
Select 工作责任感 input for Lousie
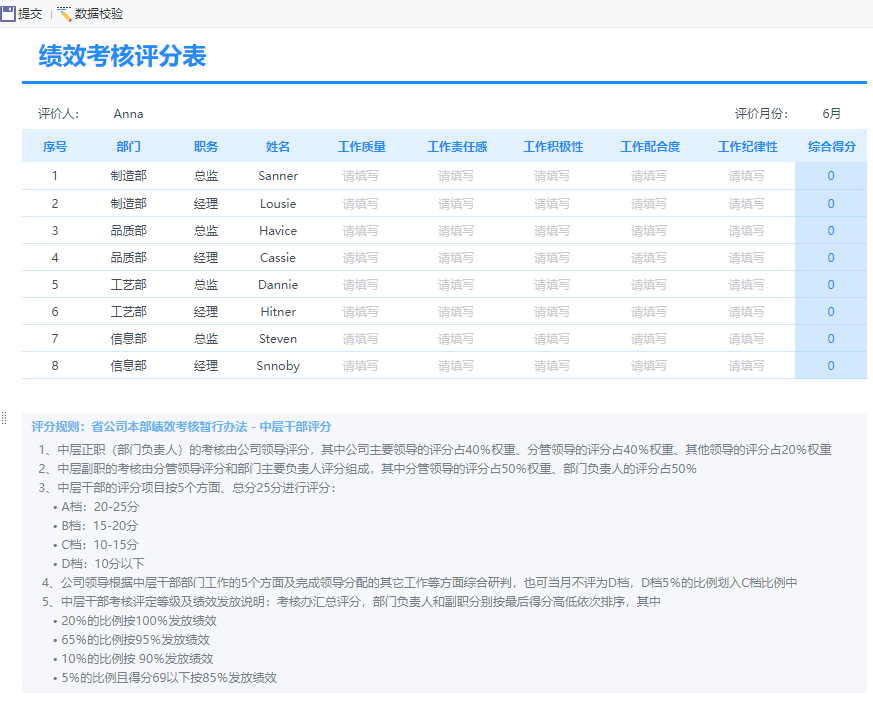(x=456, y=203)
